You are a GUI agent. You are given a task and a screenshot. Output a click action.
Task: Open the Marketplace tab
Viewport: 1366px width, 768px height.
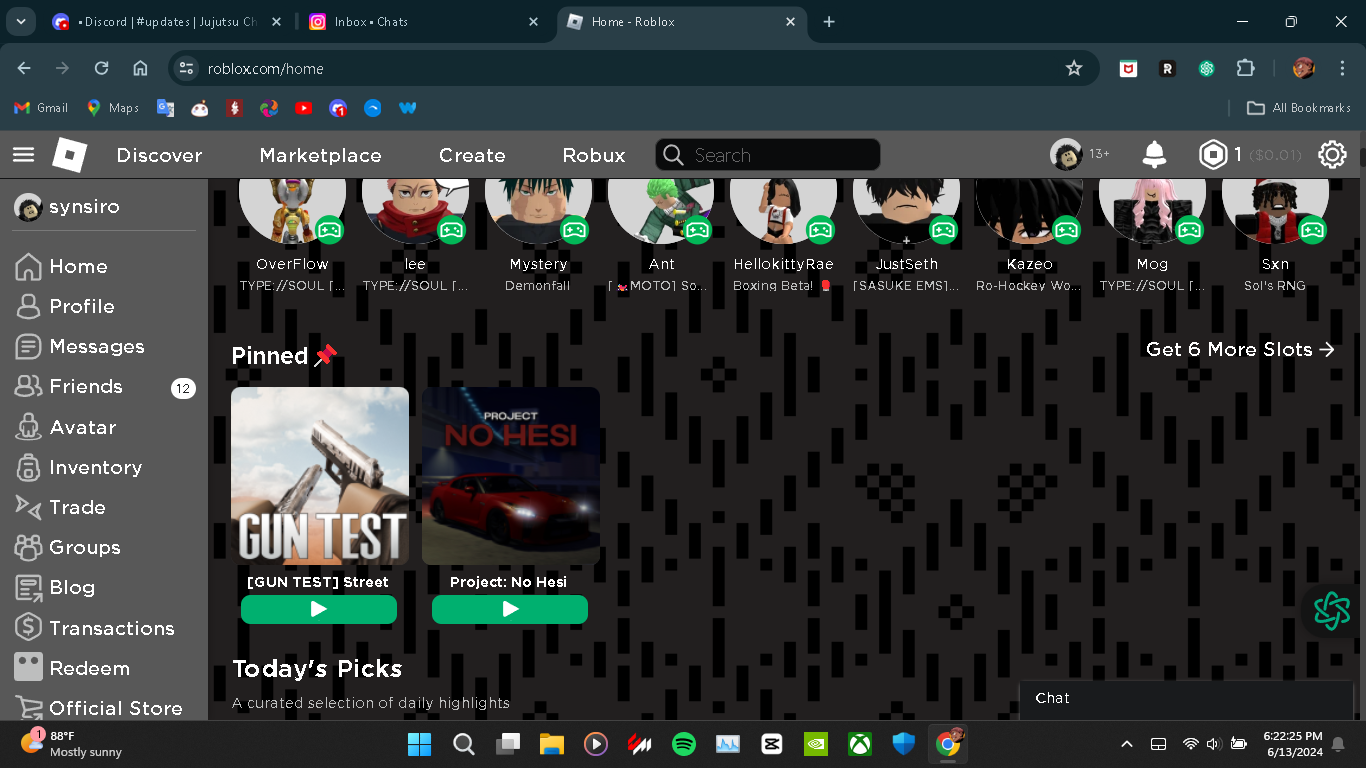click(x=320, y=155)
